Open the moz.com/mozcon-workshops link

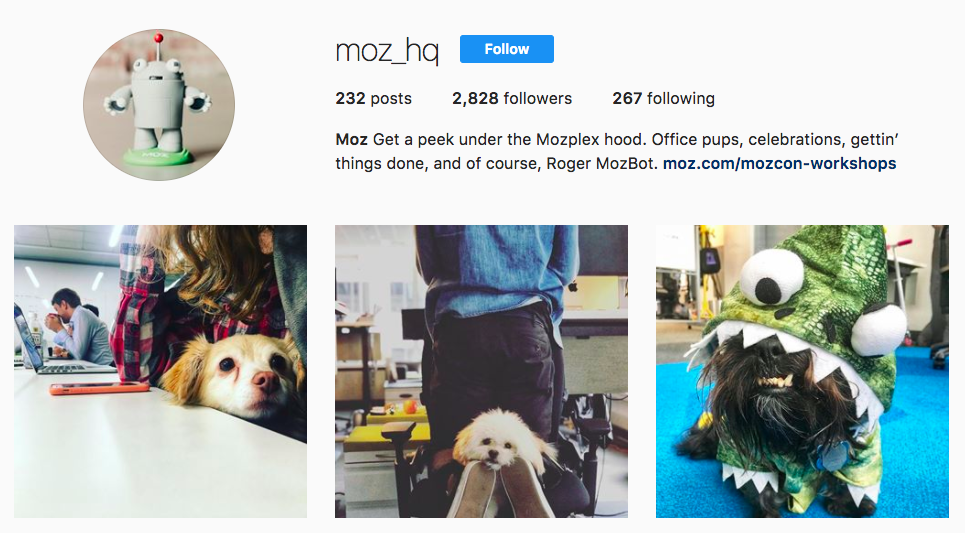pyautogui.click(x=779, y=164)
